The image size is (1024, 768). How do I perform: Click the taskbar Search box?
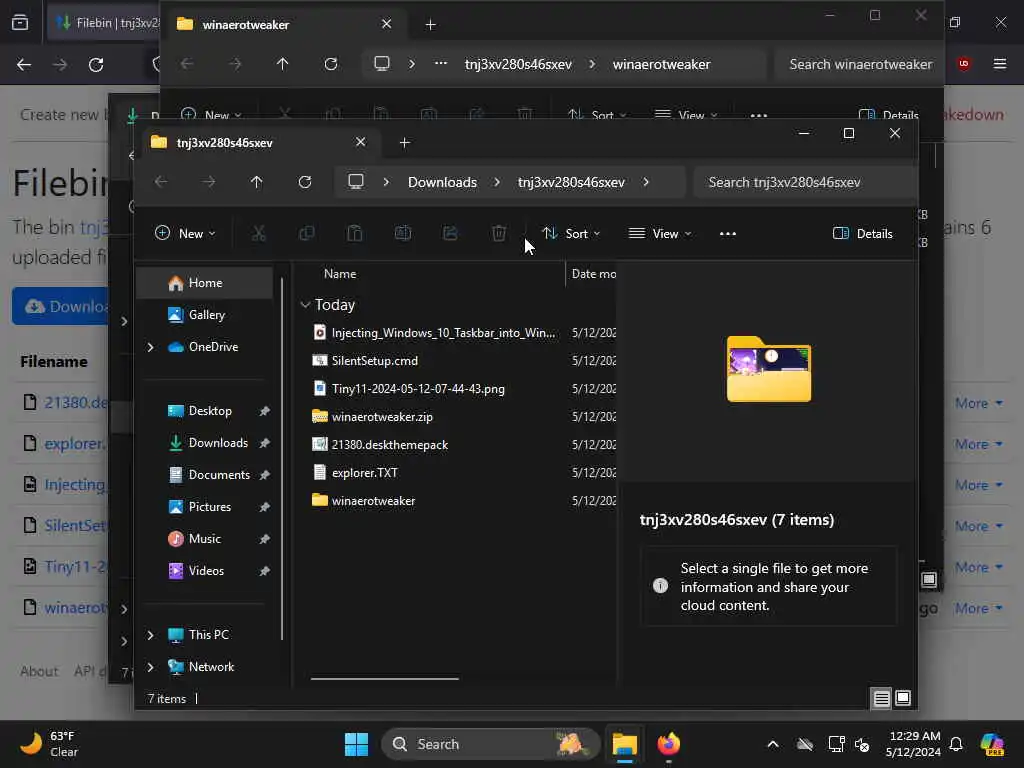490,744
